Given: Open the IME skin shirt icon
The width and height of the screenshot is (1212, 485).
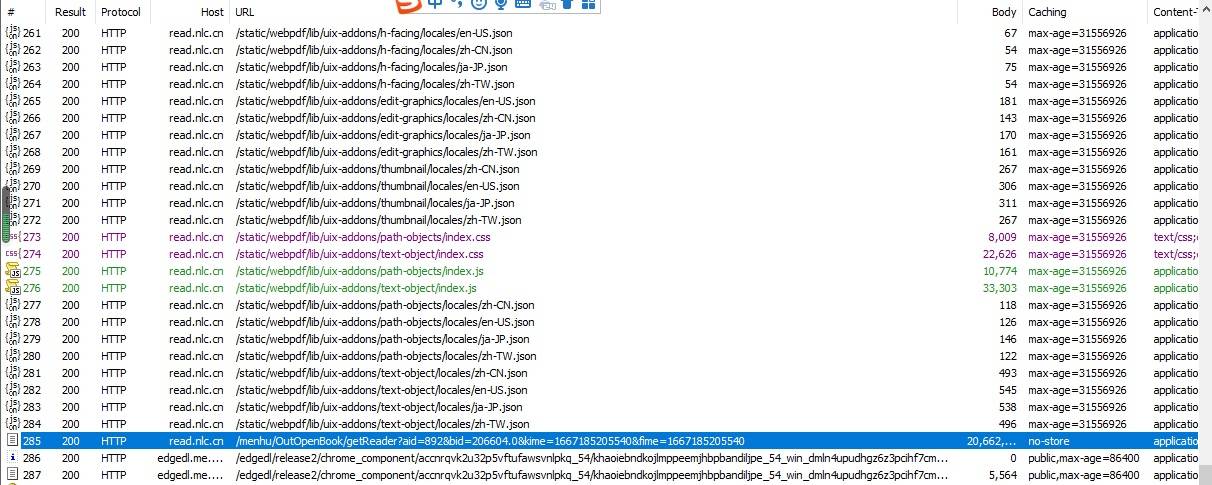Looking at the screenshot, I should coord(567,5).
